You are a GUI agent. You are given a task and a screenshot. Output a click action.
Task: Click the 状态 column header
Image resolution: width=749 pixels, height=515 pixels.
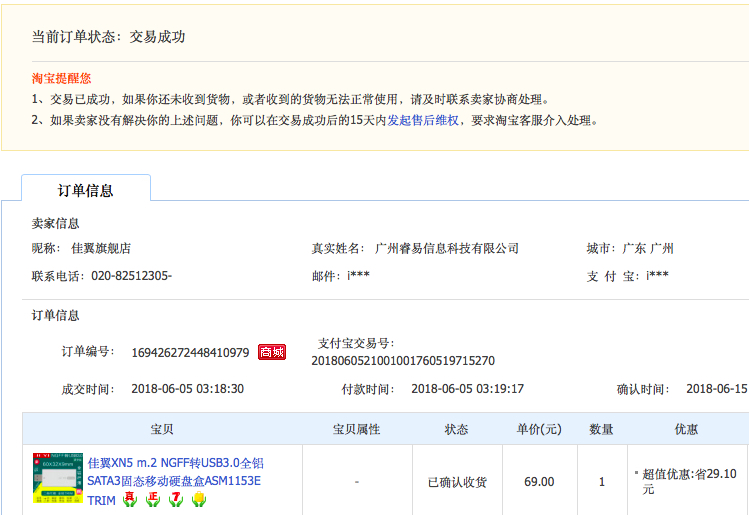pyautogui.click(x=456, y=429)
